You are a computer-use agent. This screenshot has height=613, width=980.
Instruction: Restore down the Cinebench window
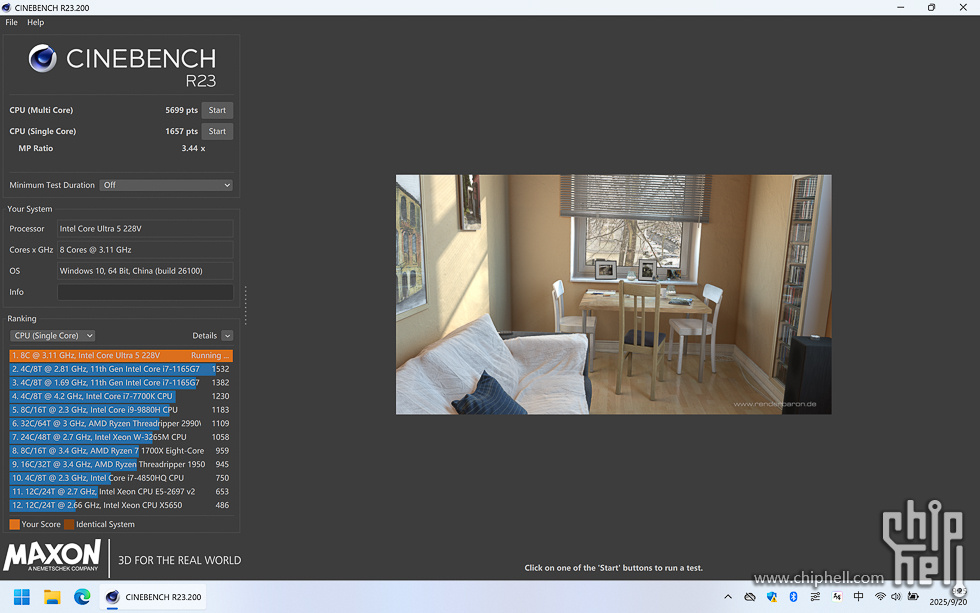931,7
